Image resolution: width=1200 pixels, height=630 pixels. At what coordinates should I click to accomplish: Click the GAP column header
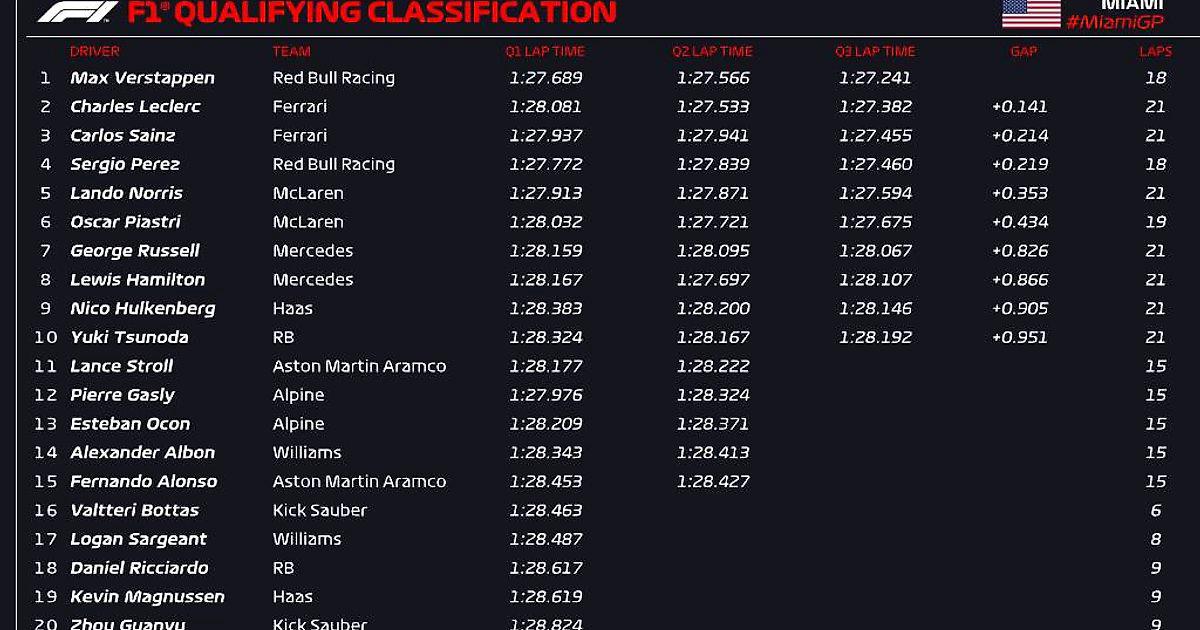click(1024, 51)
